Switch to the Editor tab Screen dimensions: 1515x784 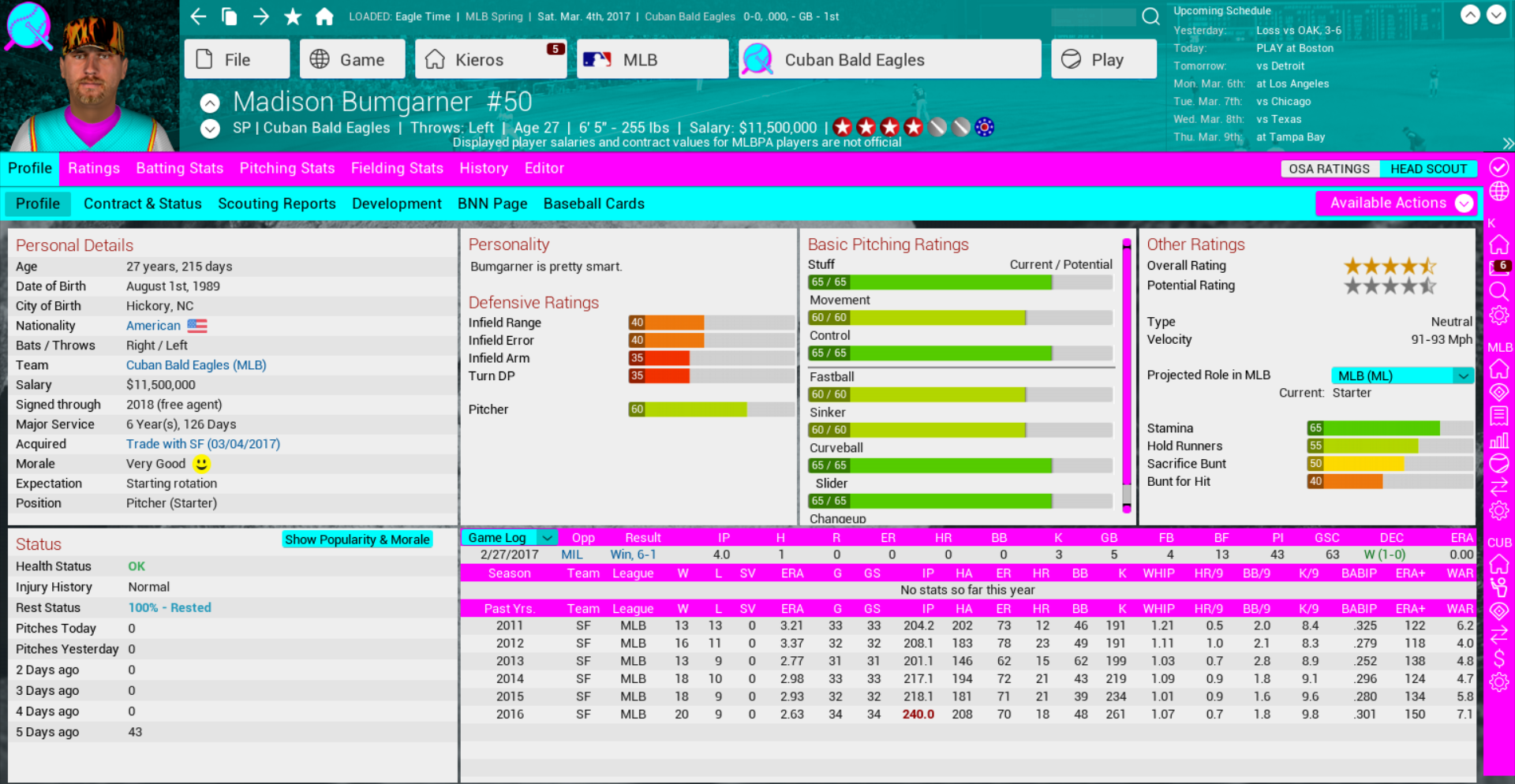(x=544, y=168)
